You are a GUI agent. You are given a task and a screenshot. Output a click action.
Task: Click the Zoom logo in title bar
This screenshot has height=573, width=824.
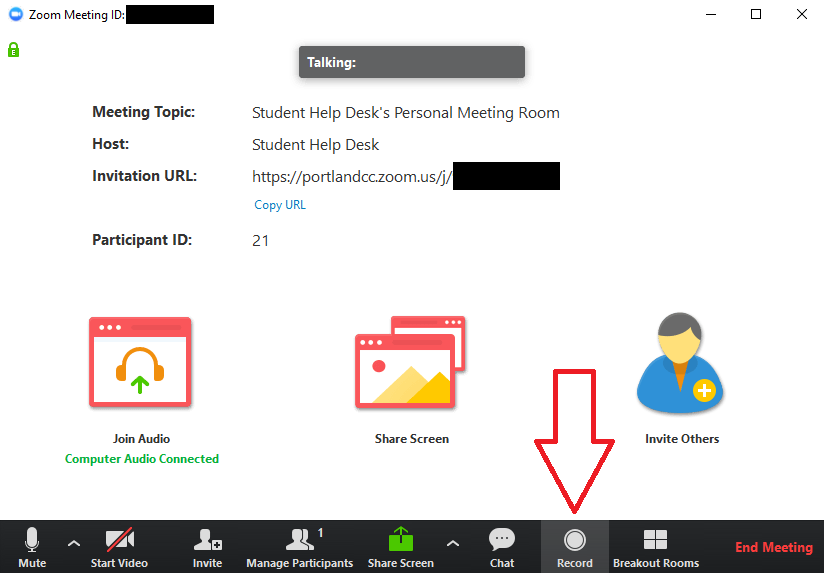16,14
